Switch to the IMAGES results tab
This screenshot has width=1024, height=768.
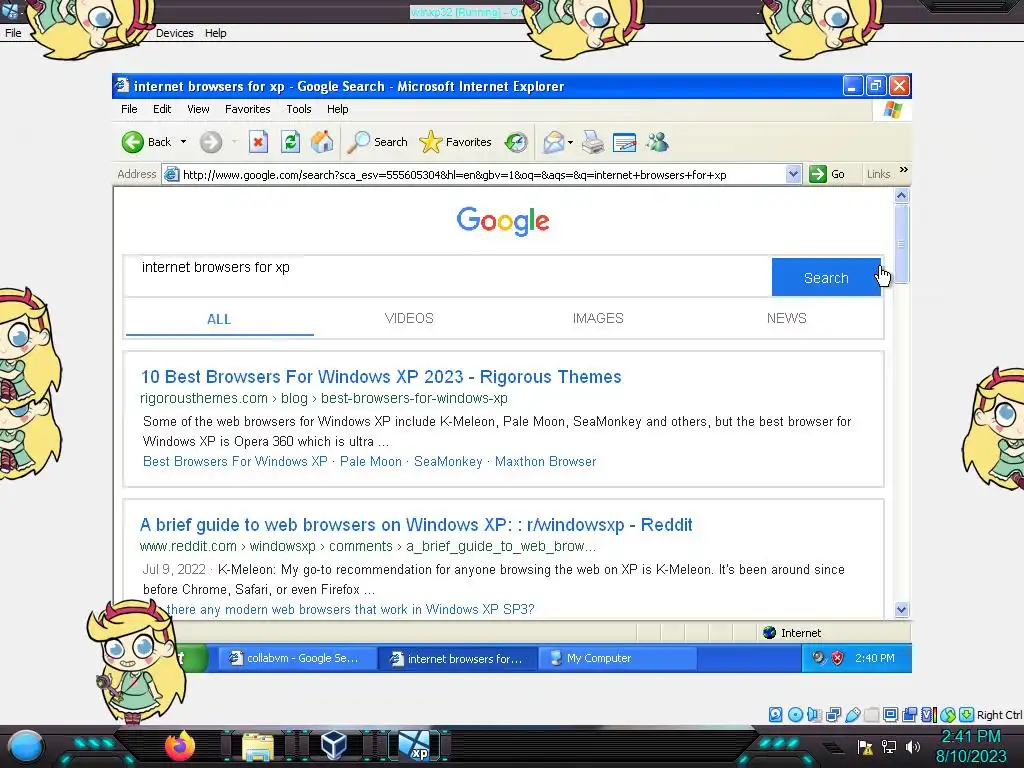[598, 318]
